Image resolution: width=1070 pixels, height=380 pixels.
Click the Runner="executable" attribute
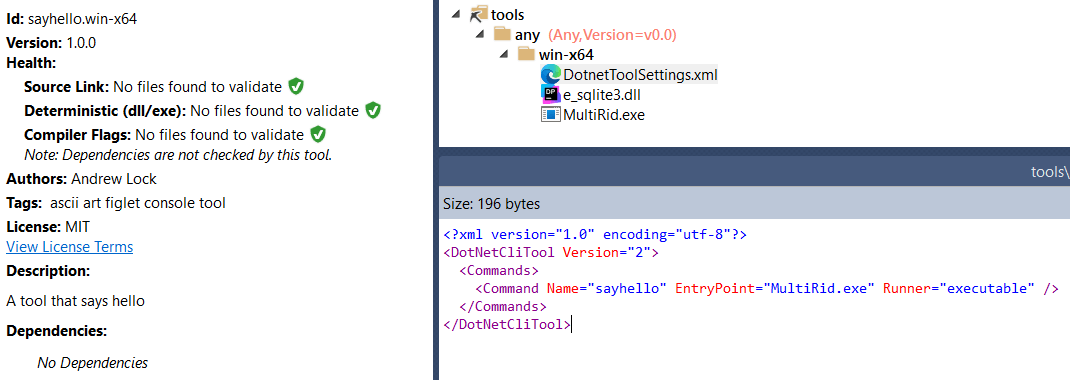tap(959, 288)
